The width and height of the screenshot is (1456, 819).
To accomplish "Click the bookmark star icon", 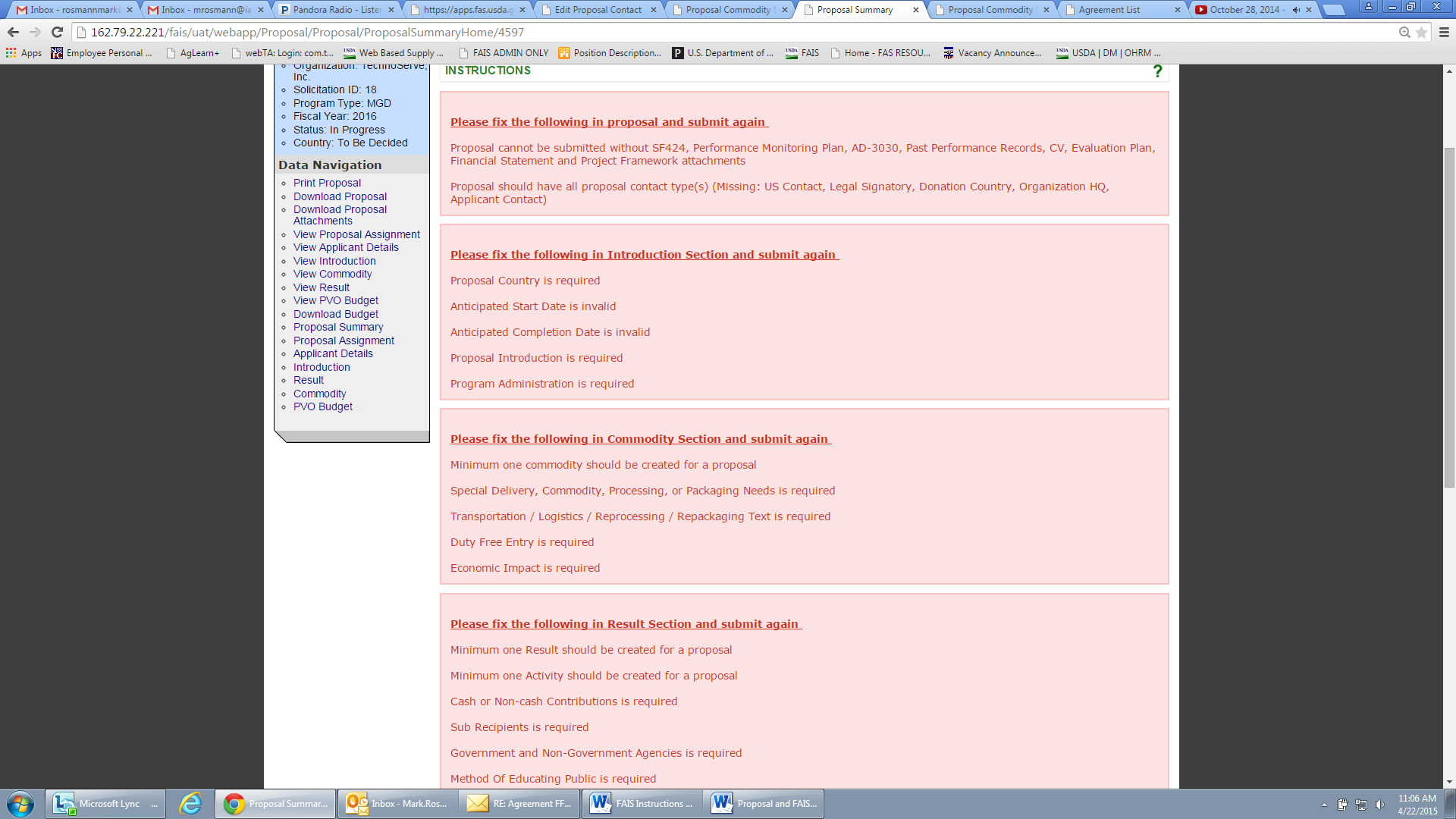I will pyautogui.click(x=1422, y=32).
